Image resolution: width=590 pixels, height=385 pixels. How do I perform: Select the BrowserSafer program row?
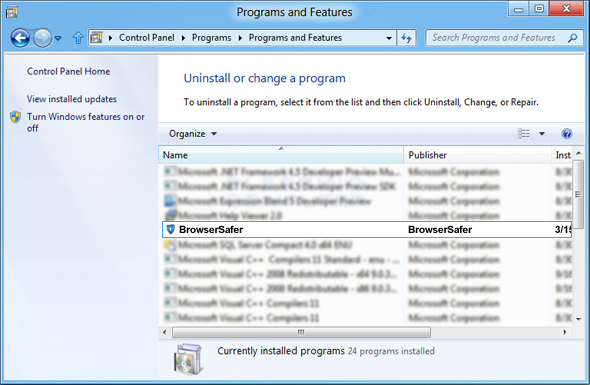pyautogui.click(x=367, y=230)
